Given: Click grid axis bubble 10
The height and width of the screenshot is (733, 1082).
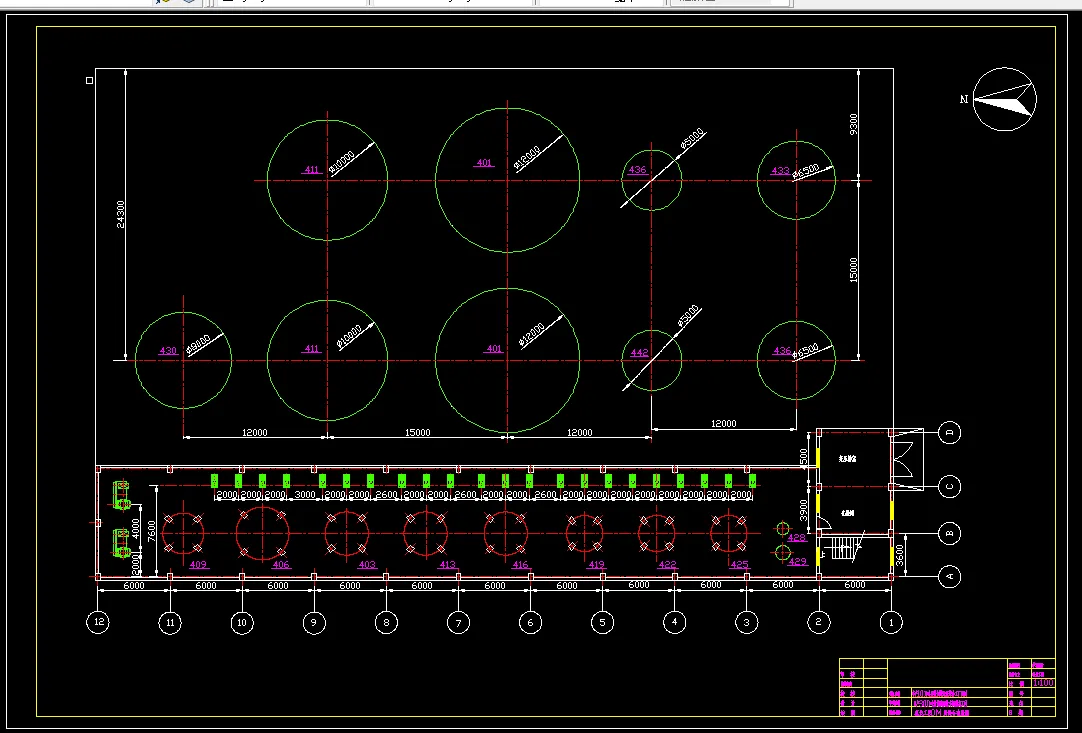Looking at the screenshot, I should (x=242, y=623).
